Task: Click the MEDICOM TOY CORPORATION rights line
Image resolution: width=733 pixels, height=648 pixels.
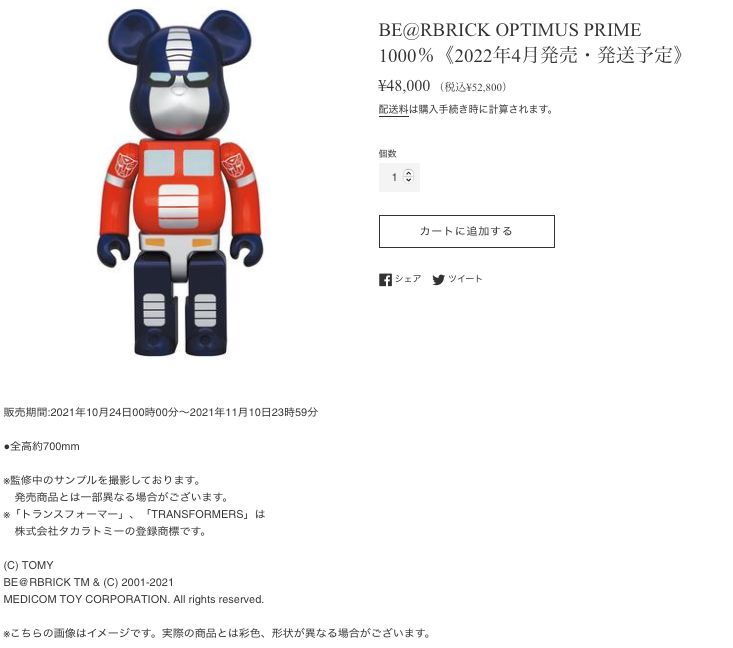Action: (134, 599)
